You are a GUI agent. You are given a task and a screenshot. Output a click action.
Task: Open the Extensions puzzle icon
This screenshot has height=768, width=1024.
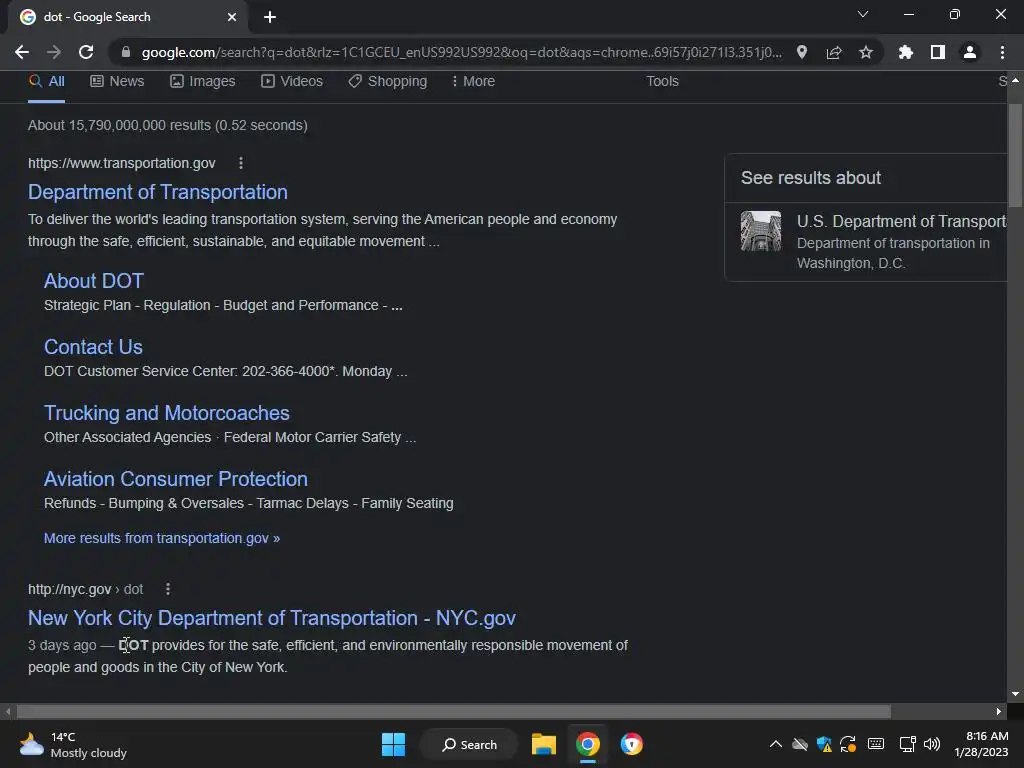pos(906,52)
